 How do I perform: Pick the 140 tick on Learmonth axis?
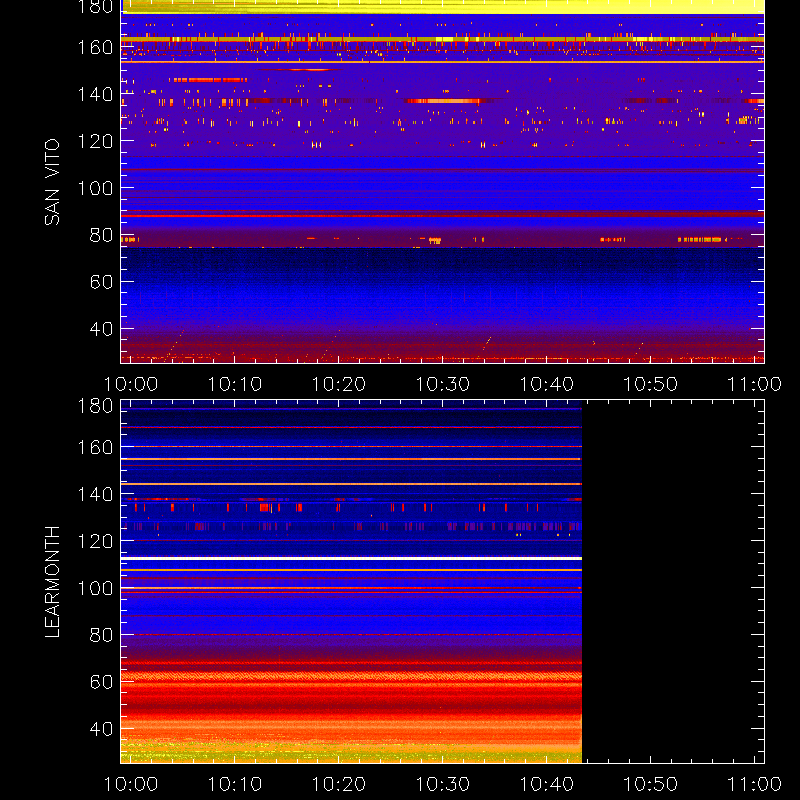click(95, 494)
